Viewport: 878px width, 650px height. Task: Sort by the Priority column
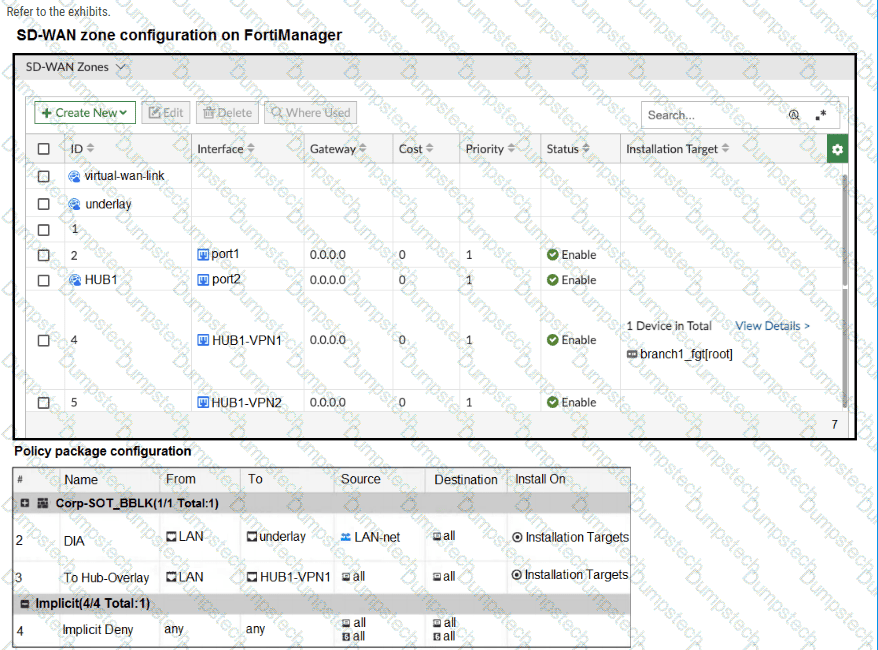[x=490, y=148]
